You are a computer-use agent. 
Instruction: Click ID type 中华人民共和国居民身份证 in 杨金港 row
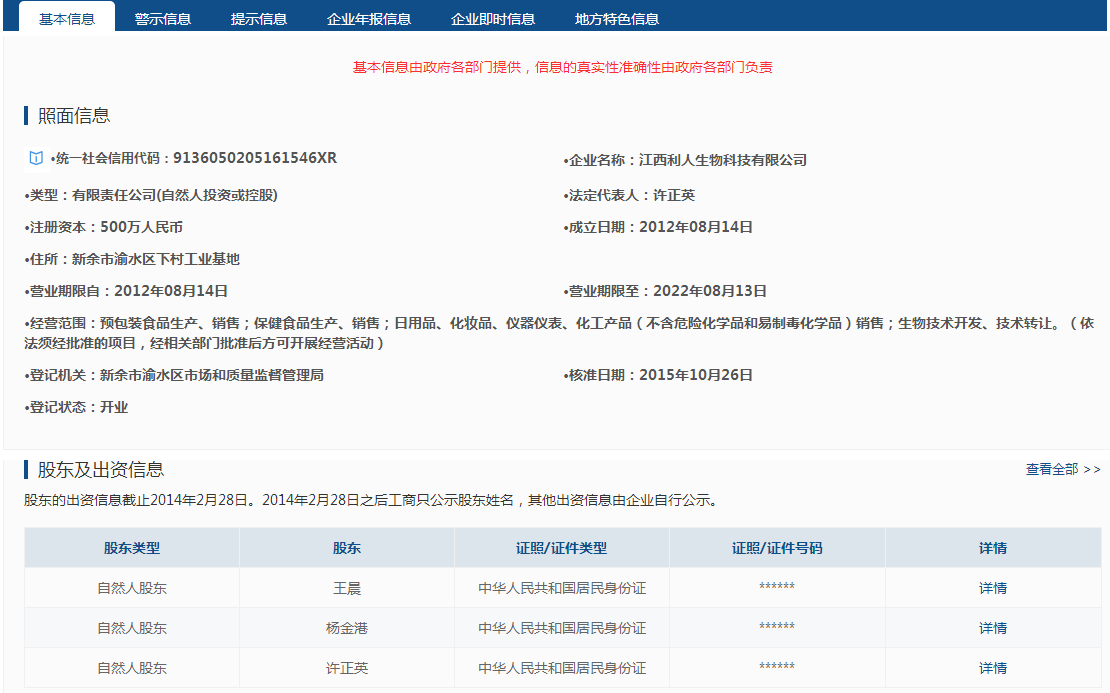pyautogui.click(x=562, y=628)
